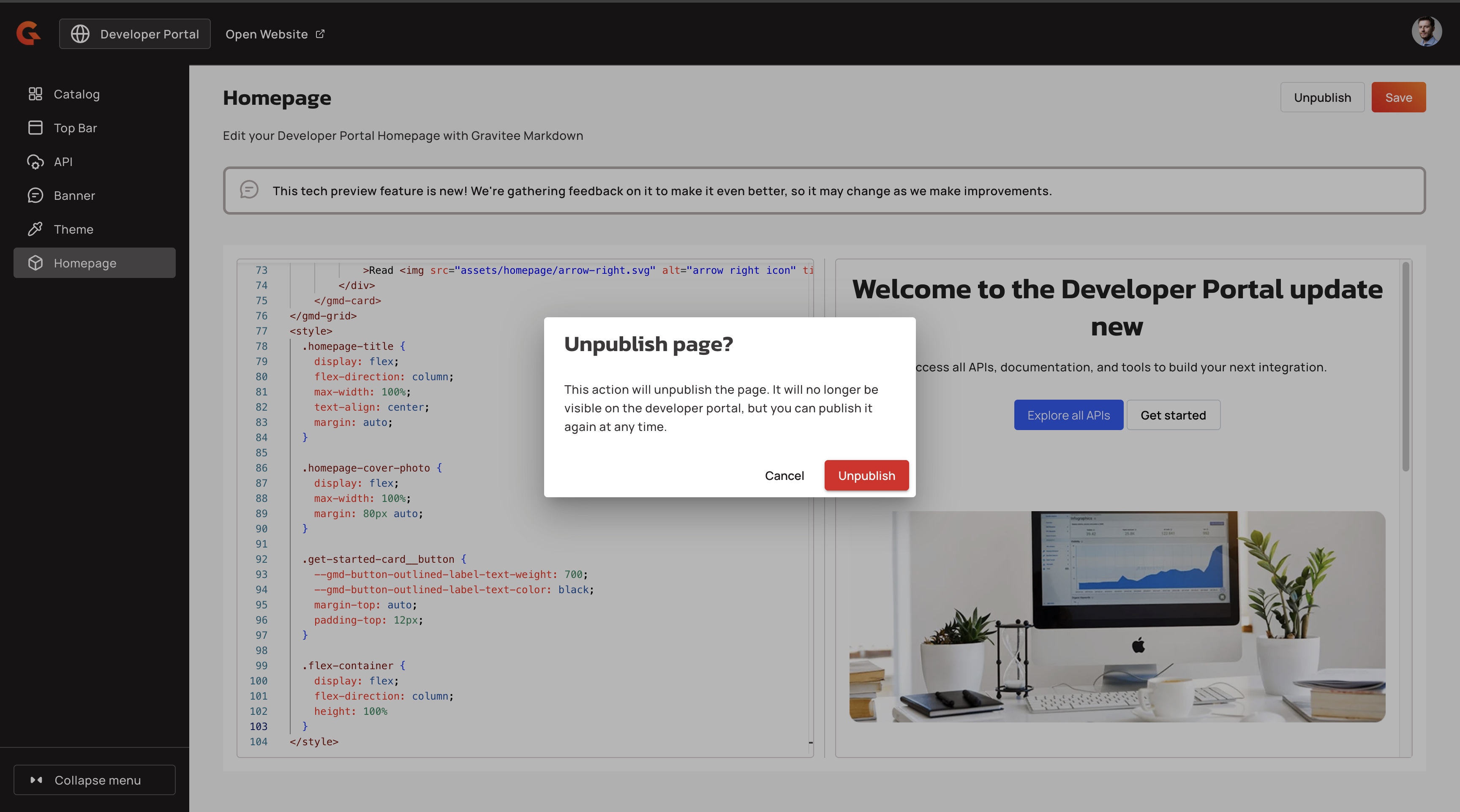This screenshot has width=1460, height=812.
Task: Open the user avatar profile menu
Action: (x=1426, y=32)
